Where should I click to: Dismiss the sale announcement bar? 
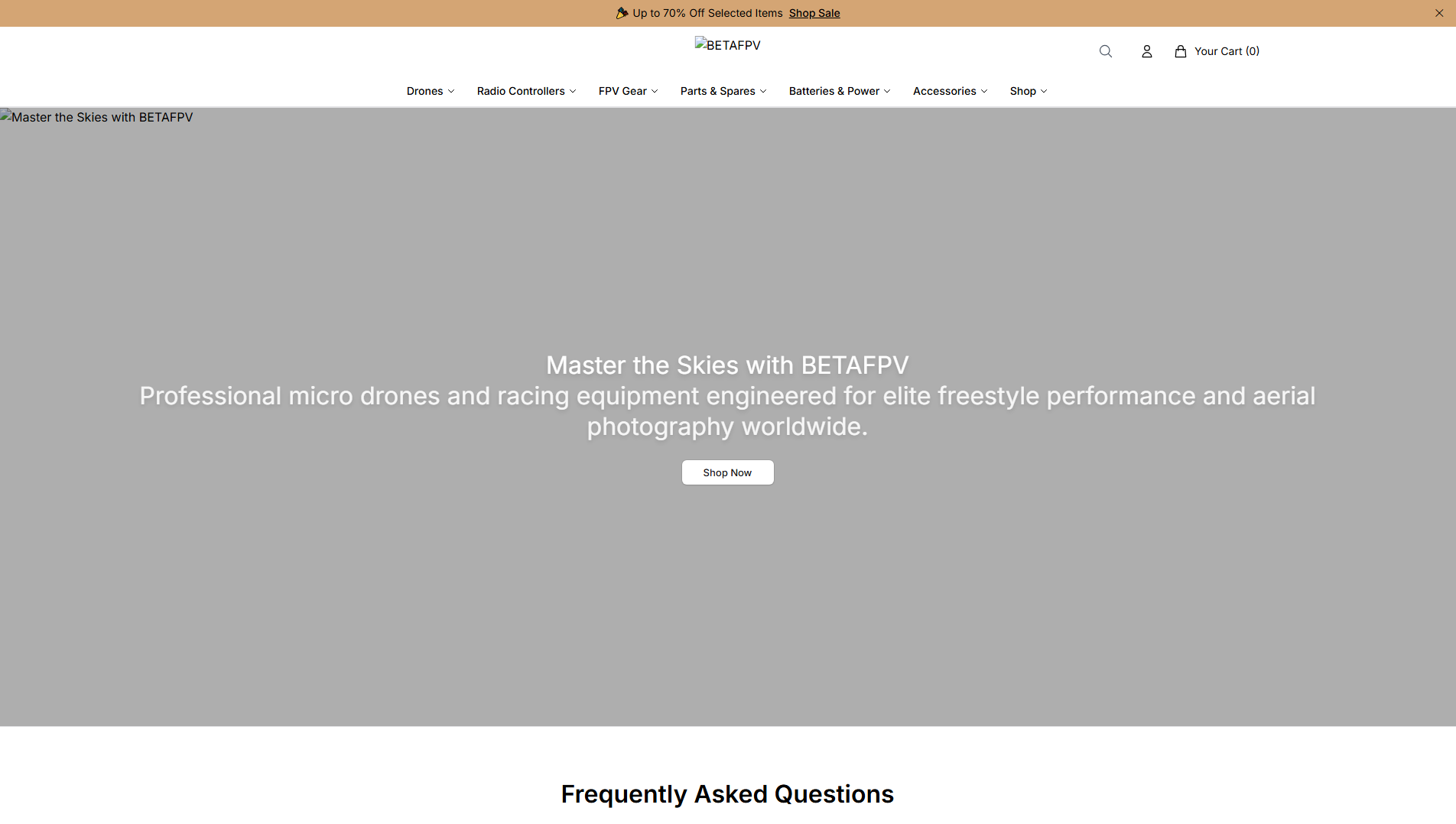point(1439,13)
